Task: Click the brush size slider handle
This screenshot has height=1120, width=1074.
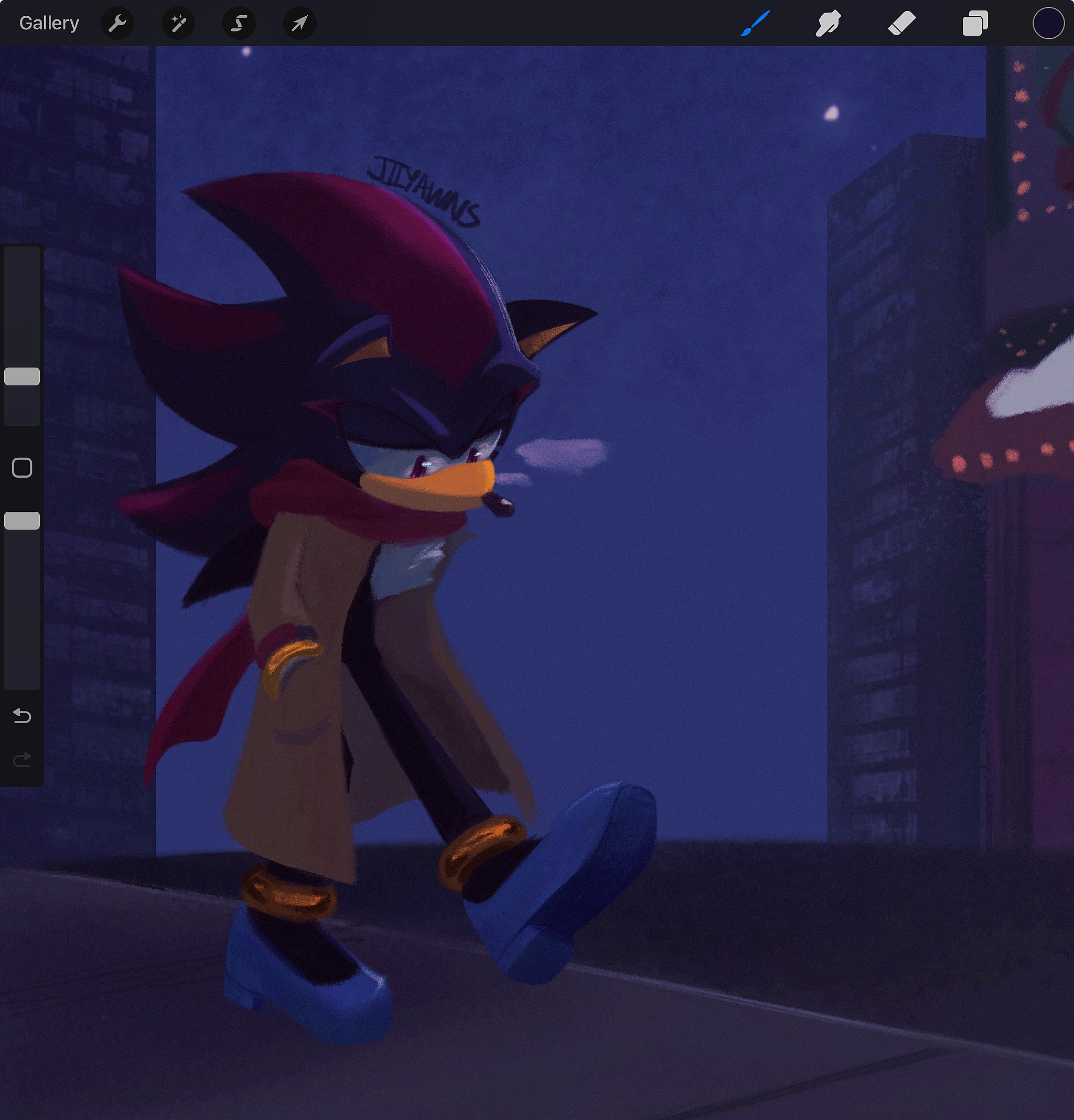Action: coord(23,376)
